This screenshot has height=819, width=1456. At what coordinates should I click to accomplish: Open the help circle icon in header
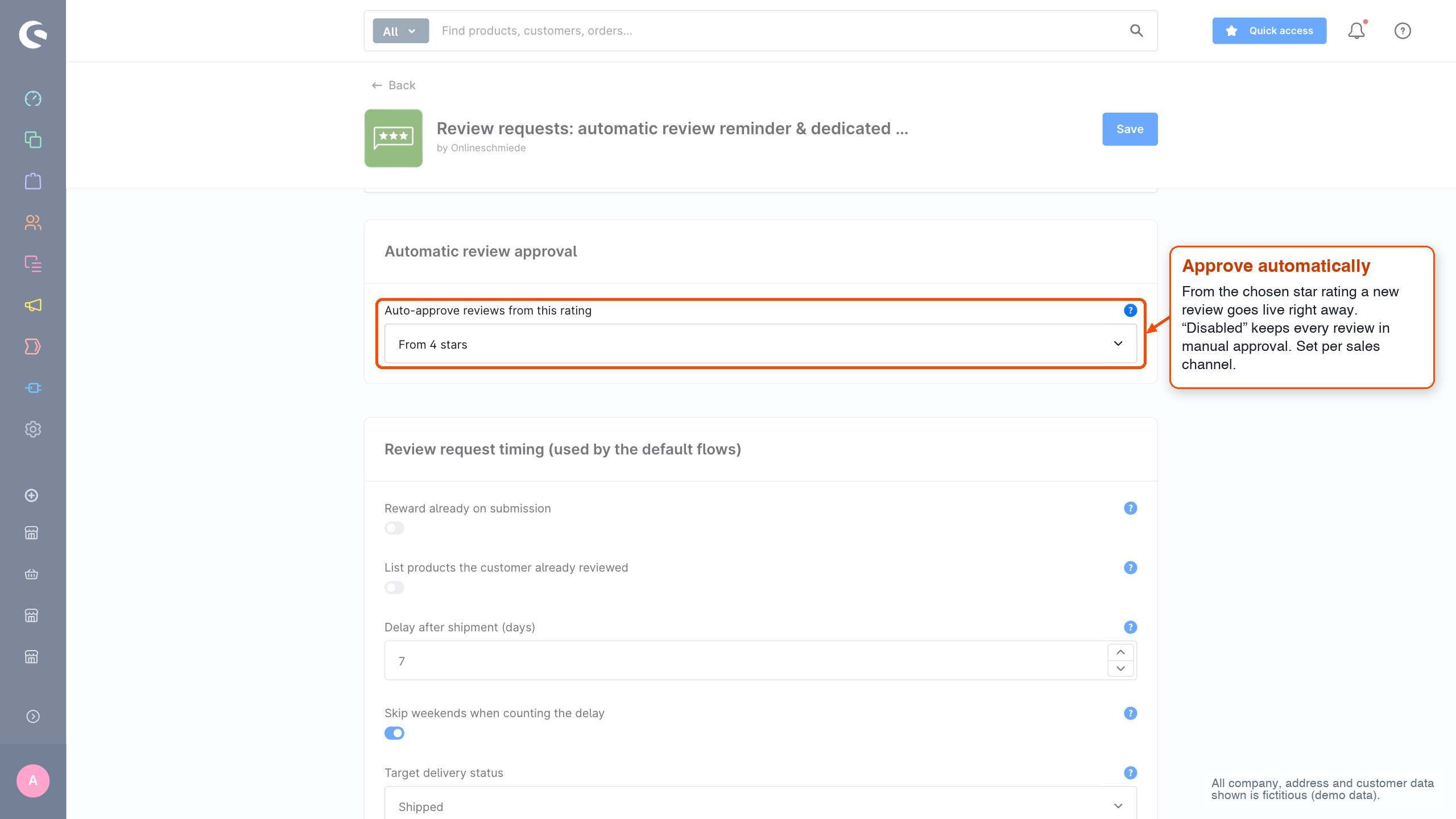pos(1403,31)
